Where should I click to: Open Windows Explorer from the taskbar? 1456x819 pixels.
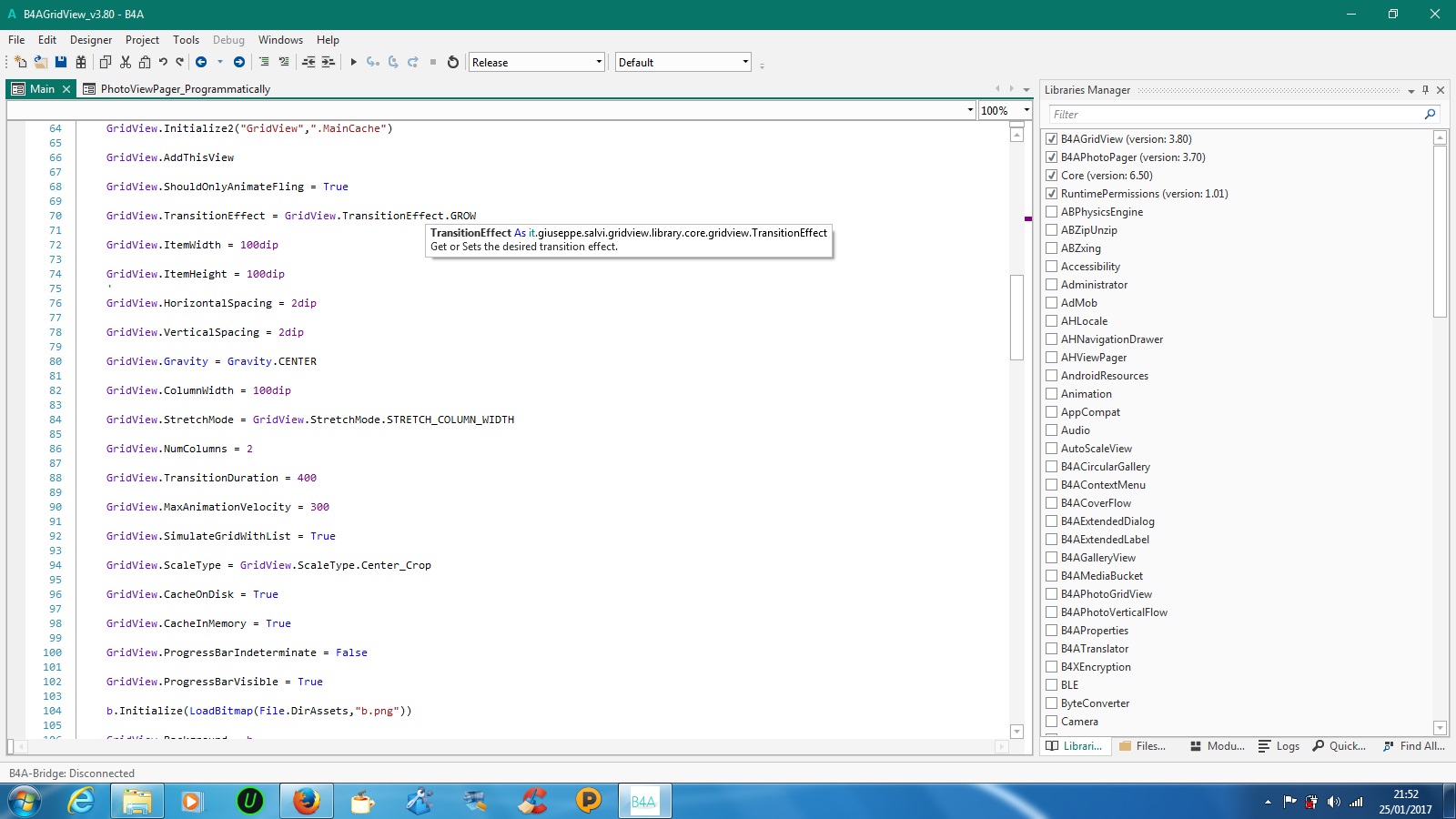click(137, 801)
